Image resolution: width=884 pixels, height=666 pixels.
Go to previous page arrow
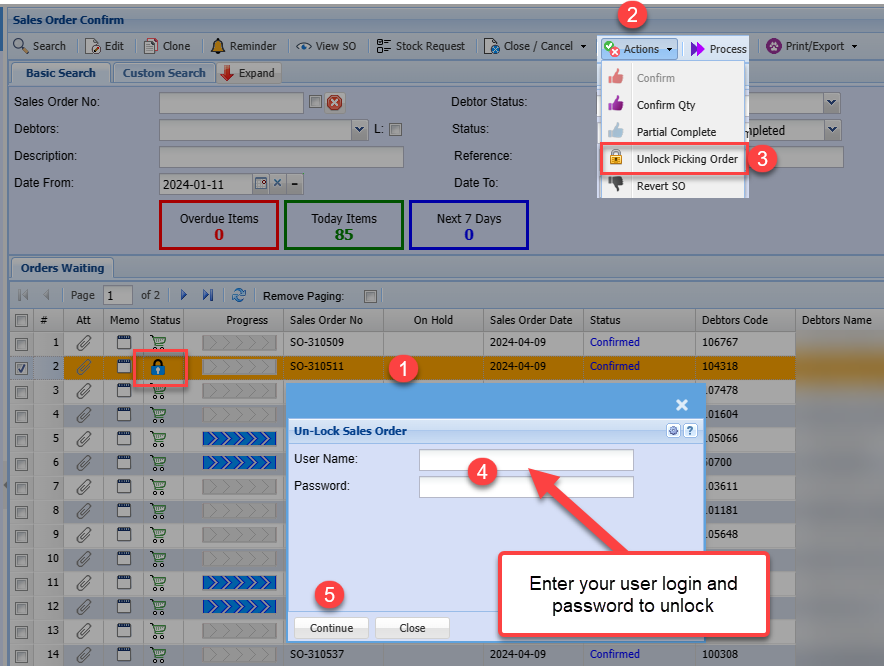pyautogui.click(x=46, y=295)
